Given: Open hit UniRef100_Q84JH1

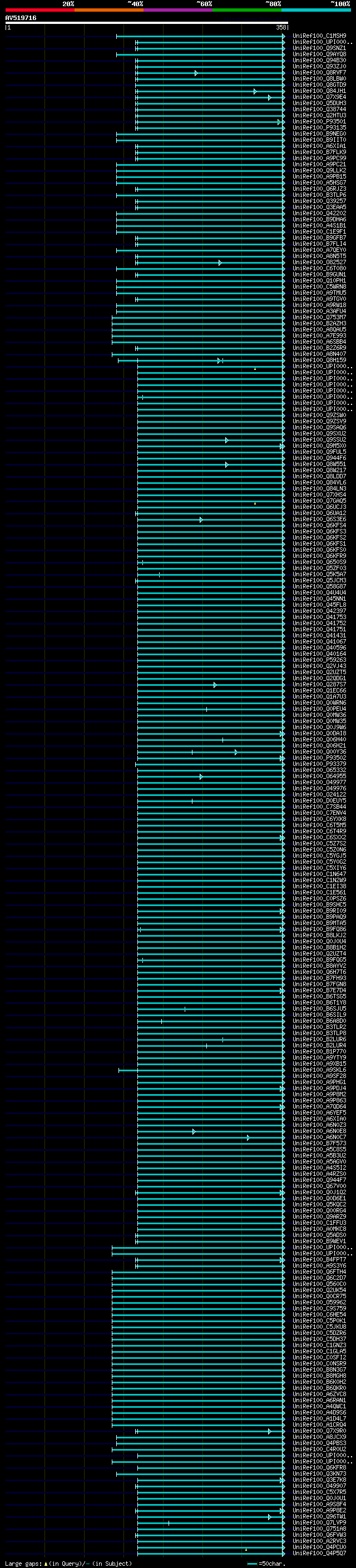Looking at the screenshot, I should pos(319,91).
